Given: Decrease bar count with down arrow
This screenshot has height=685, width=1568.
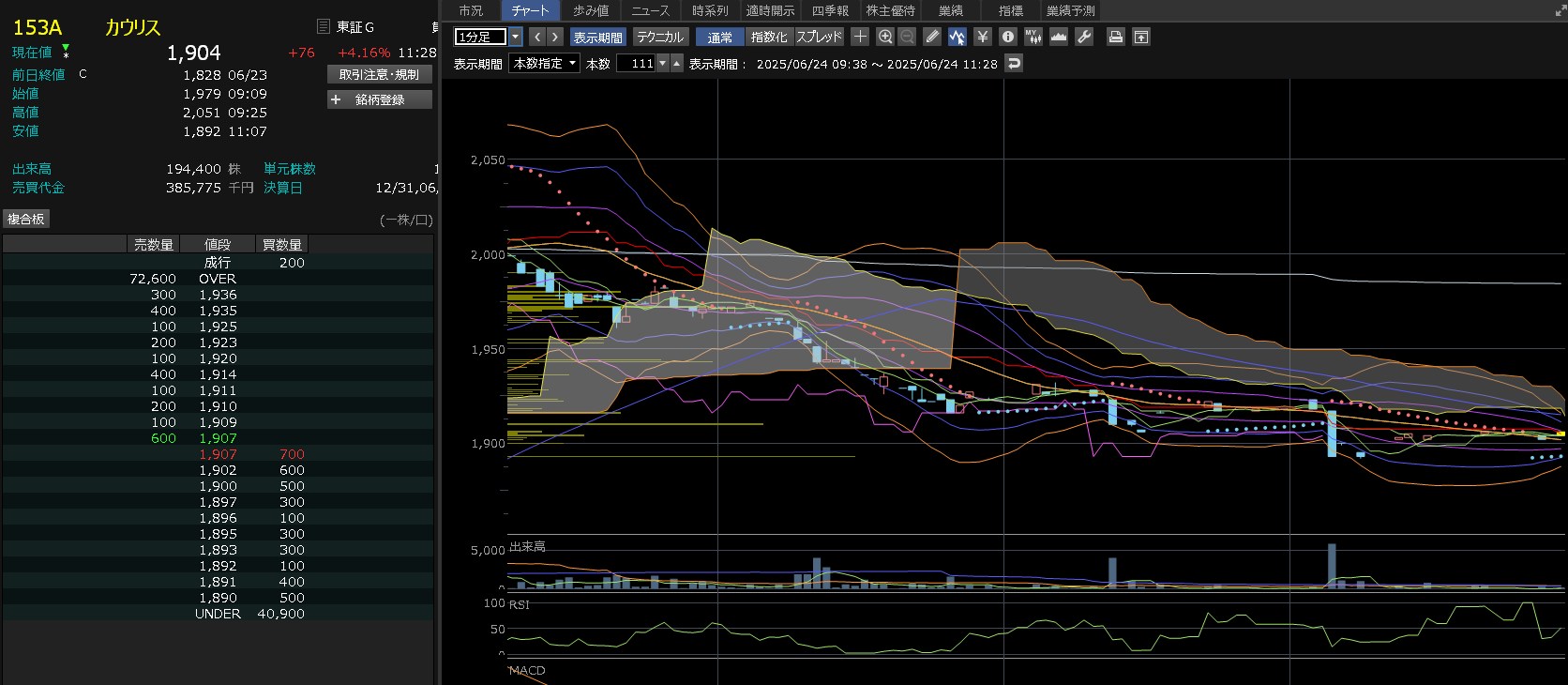Looking at the screenshot, I should point(663,63).
